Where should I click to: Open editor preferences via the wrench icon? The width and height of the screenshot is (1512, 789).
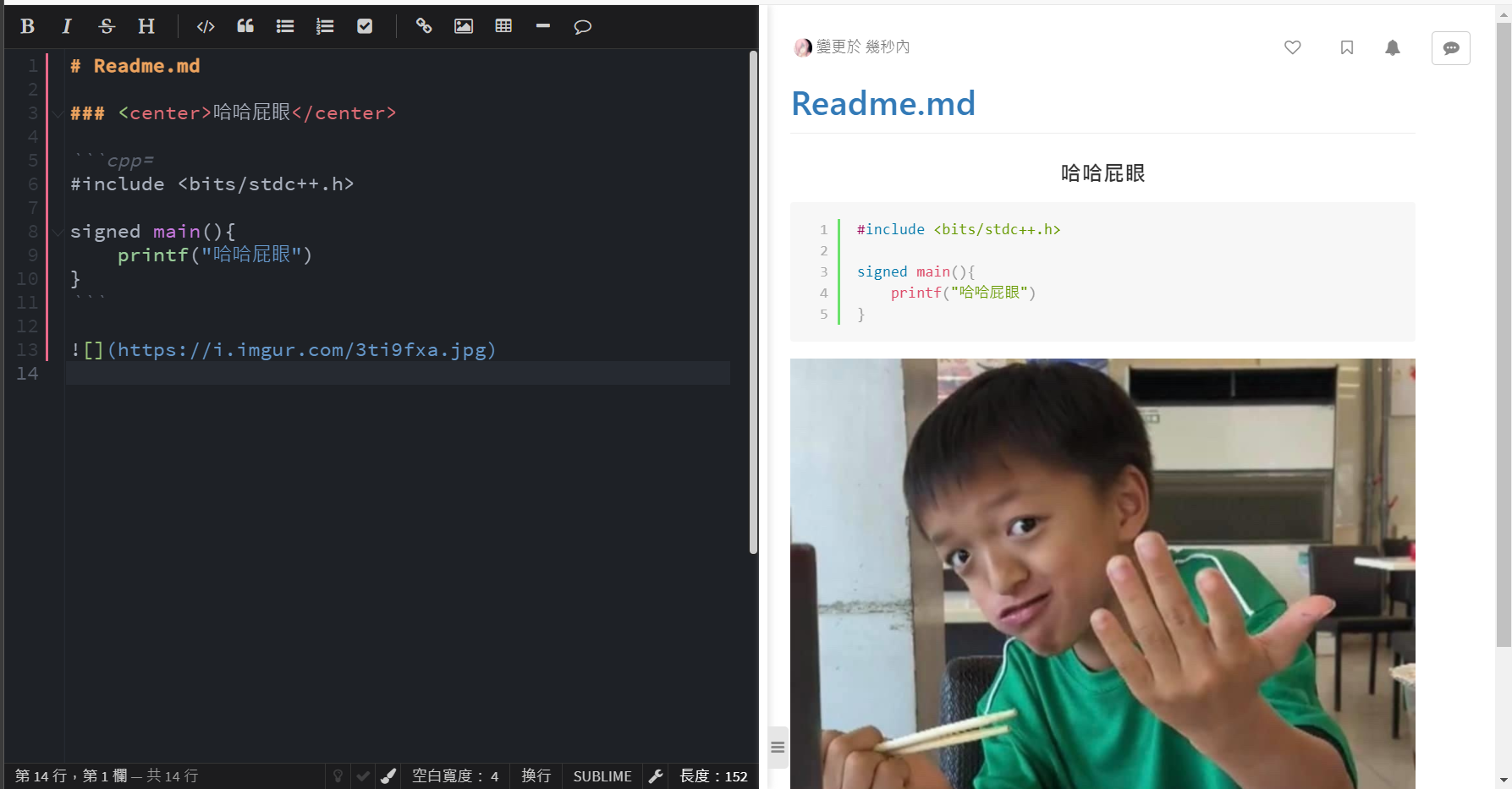(x=656, y=775)
